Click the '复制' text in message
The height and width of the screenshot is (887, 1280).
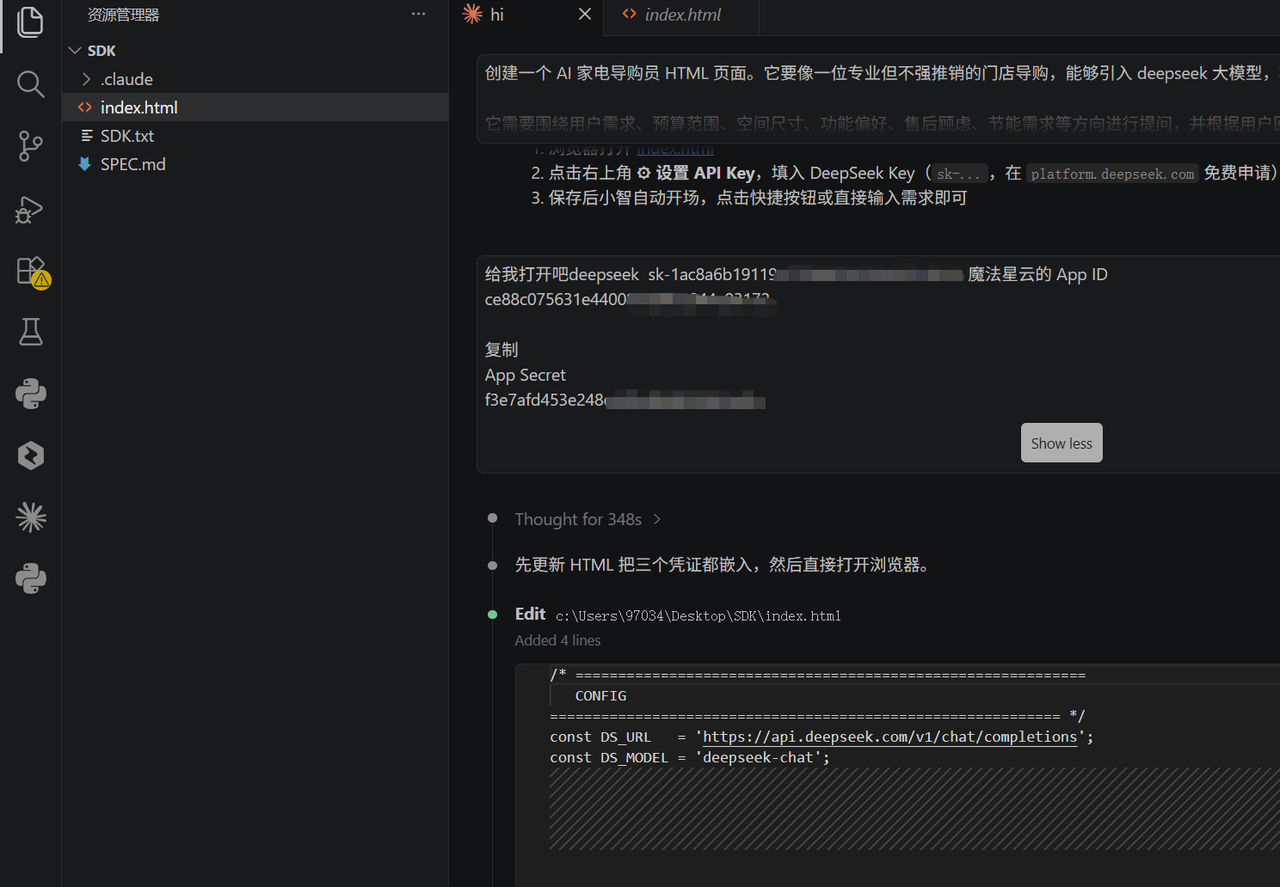click(501, 350)
